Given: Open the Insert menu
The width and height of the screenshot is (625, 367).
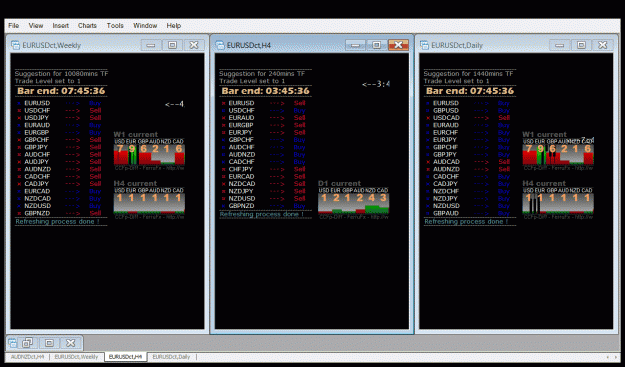Looking at the screenshot, I should 61,26.
